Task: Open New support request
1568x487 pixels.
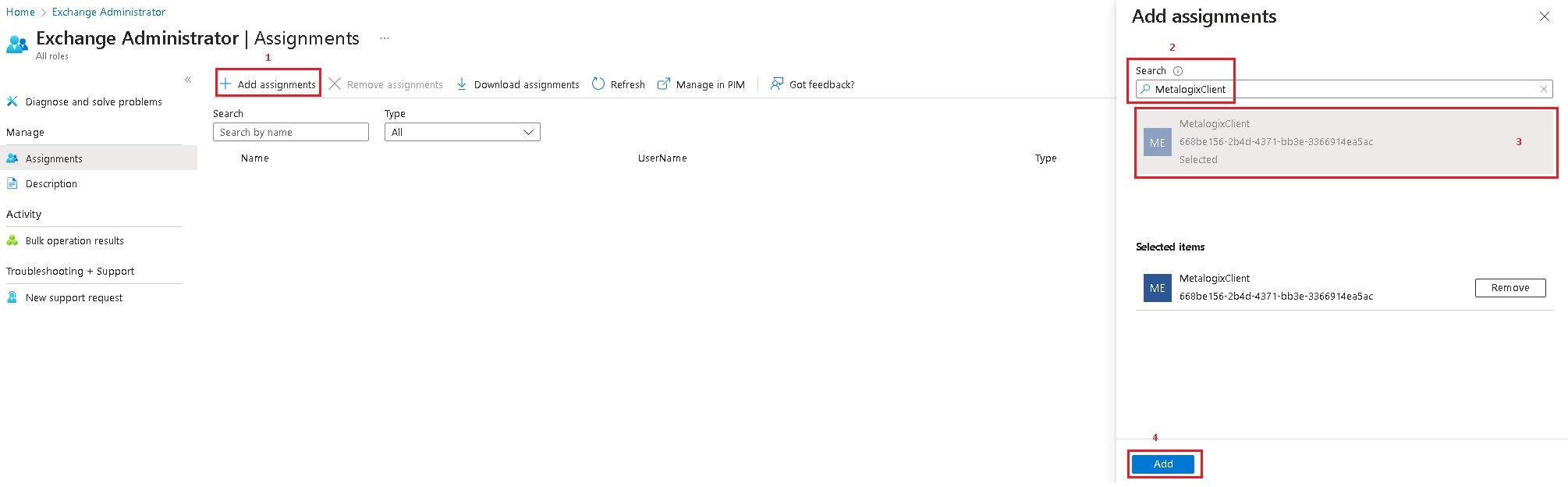Action: tap(74, 297)
